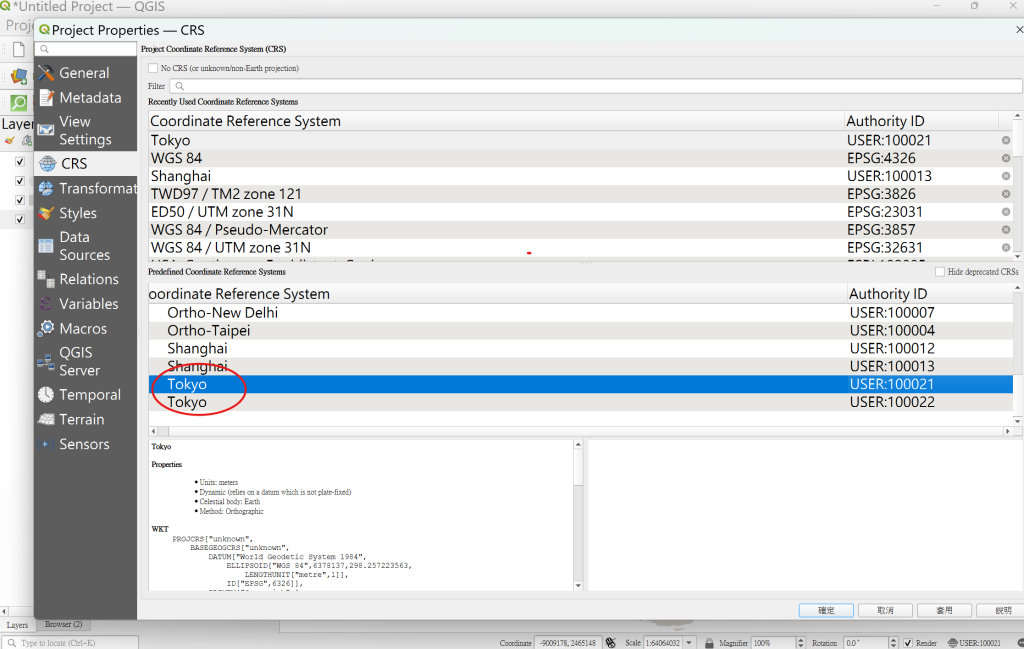This screenshot has height=649, width=1024.
Task: Select highlighted Tokyo USER:100021 predefined row
Action: click(x=581, y=385)
